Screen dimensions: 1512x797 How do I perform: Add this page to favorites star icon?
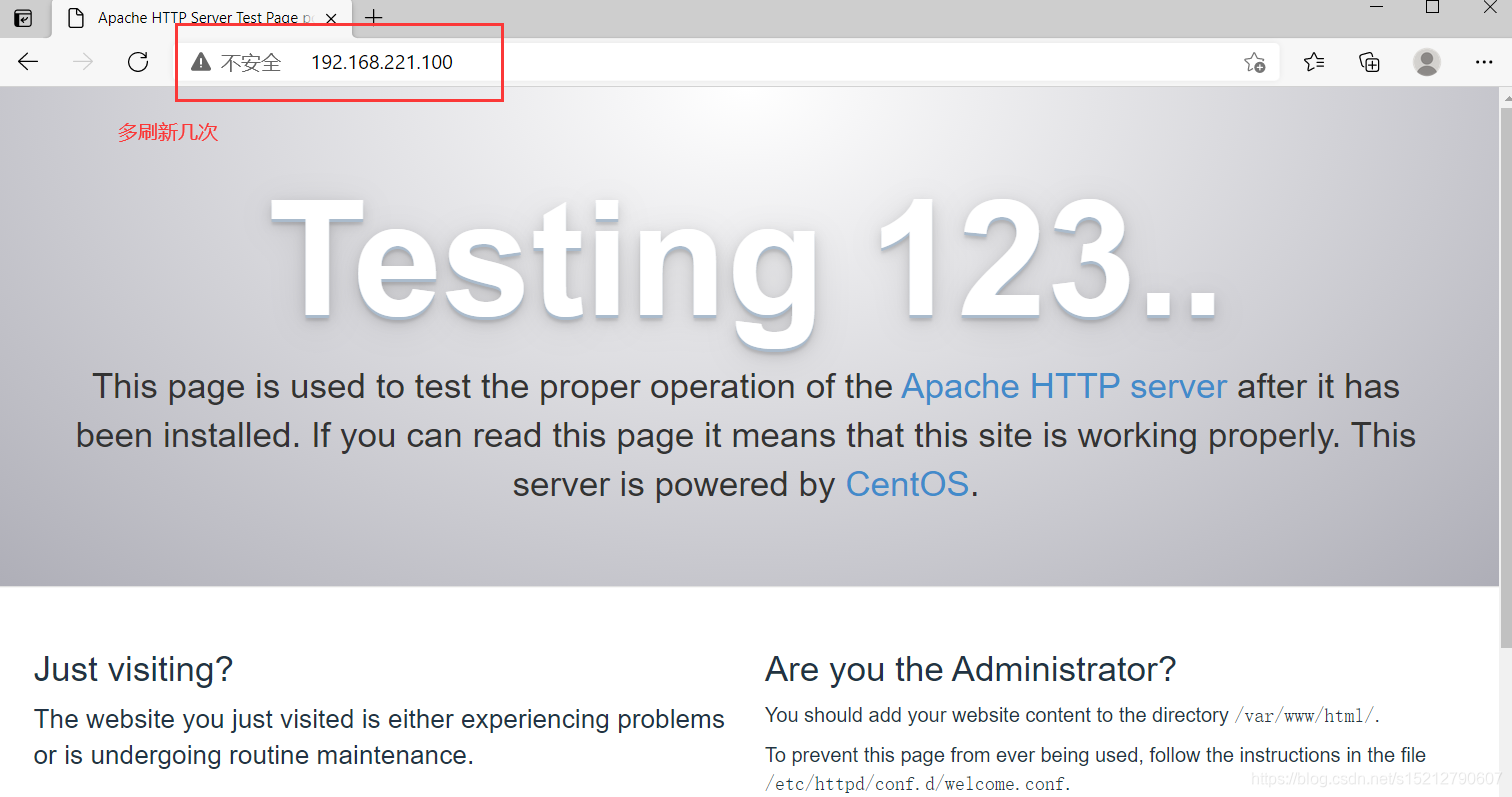pos(1254,62)
